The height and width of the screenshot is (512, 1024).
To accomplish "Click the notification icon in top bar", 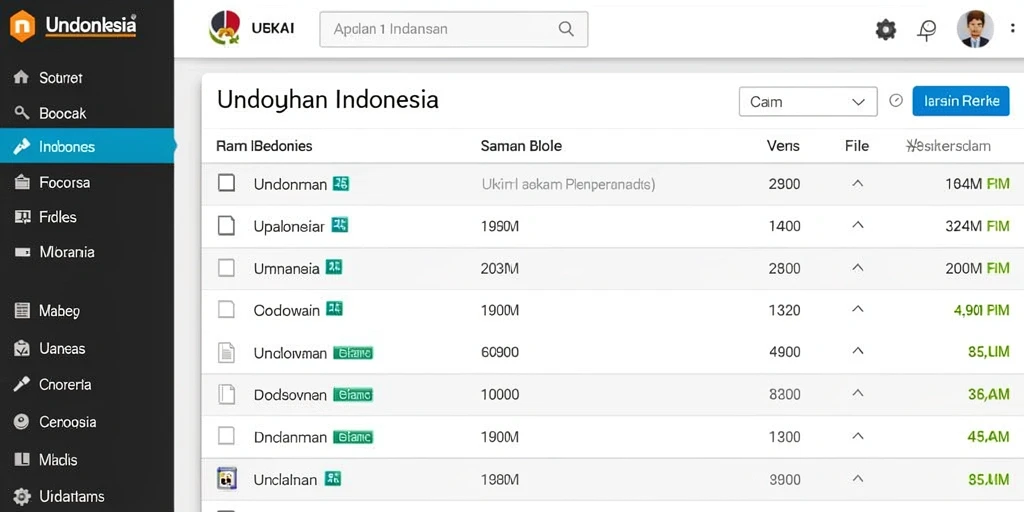I will [x=927, y=30].
